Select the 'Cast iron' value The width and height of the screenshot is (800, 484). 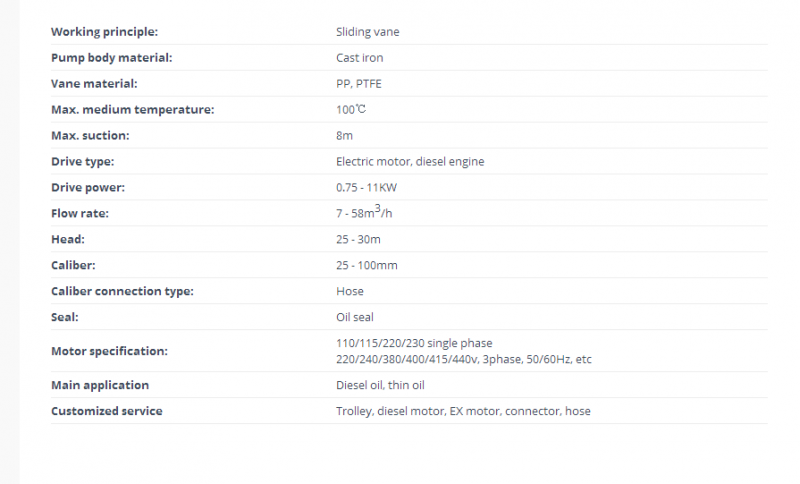click(359, 58)
